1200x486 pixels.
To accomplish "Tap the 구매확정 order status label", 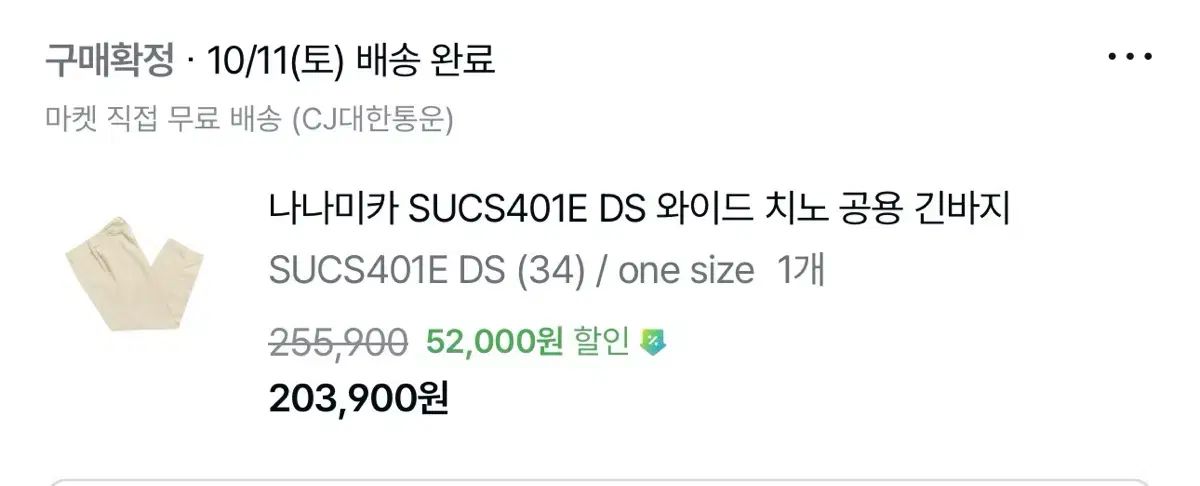I will click(x=110, y=64).
